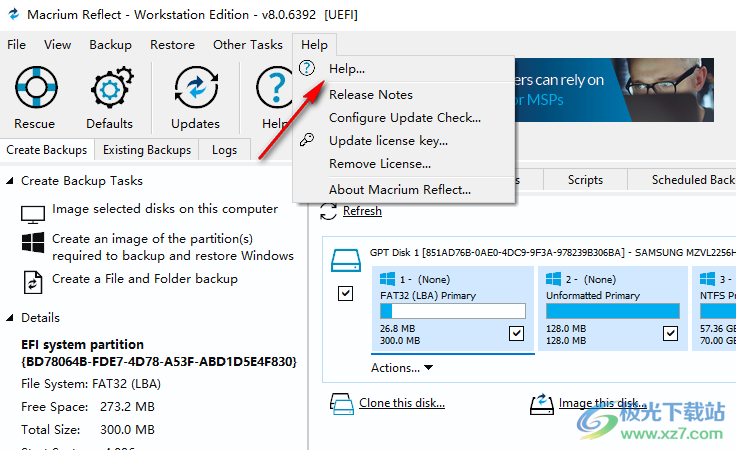
Task: Click the Updates toolbar icon
Action: click(x=196, y=87)
